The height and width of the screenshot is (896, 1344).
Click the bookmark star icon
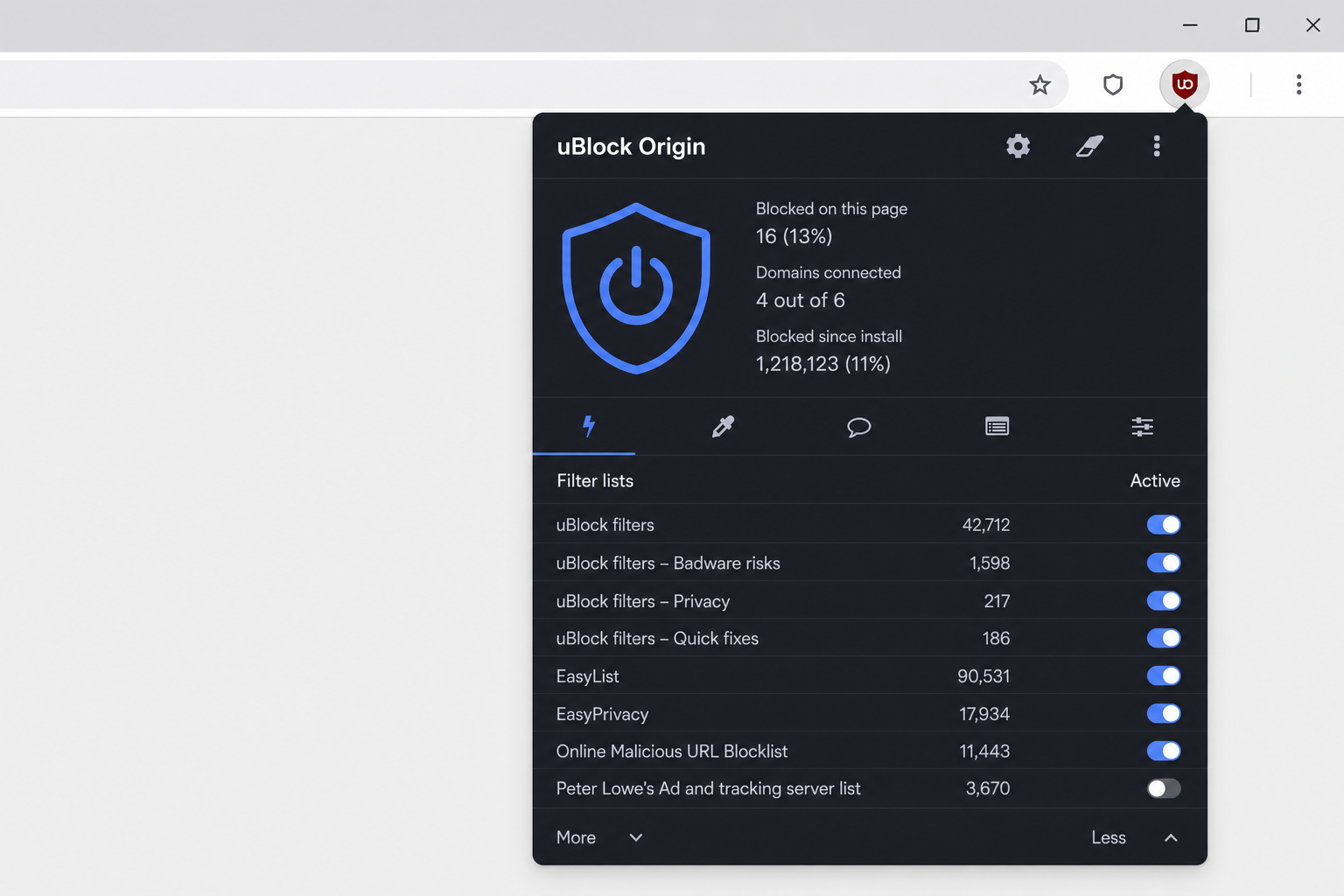(1039, 85)
